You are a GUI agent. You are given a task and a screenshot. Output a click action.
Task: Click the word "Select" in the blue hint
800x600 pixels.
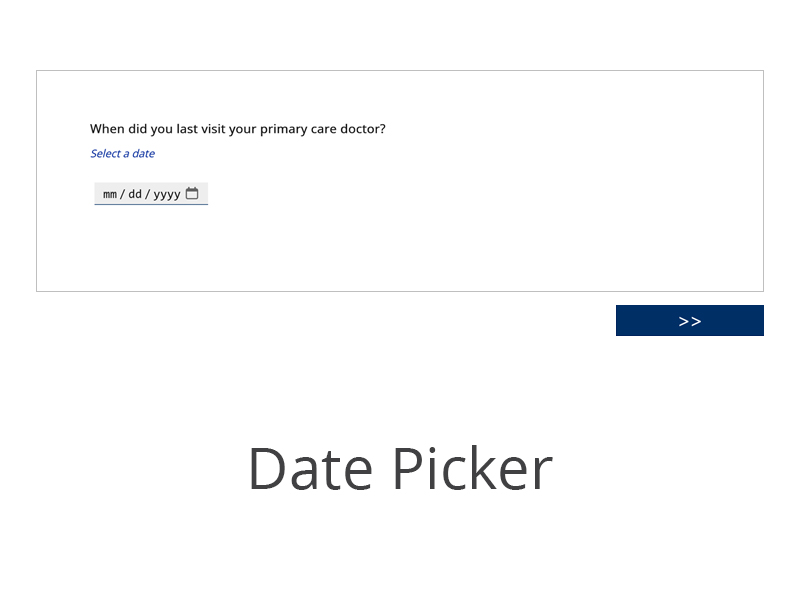(106, 154)
